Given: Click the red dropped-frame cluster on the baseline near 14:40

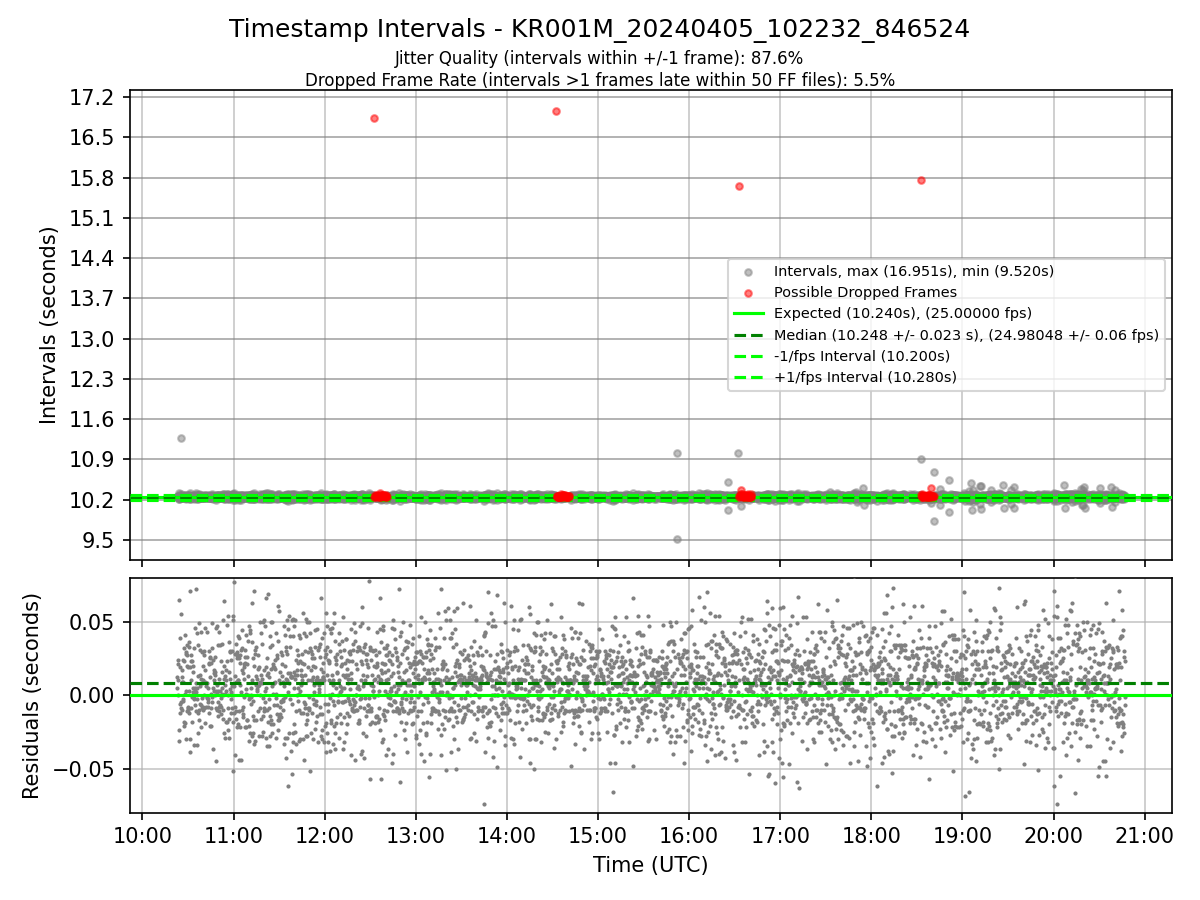Looking at the screenshot, I should pos(563,496).
